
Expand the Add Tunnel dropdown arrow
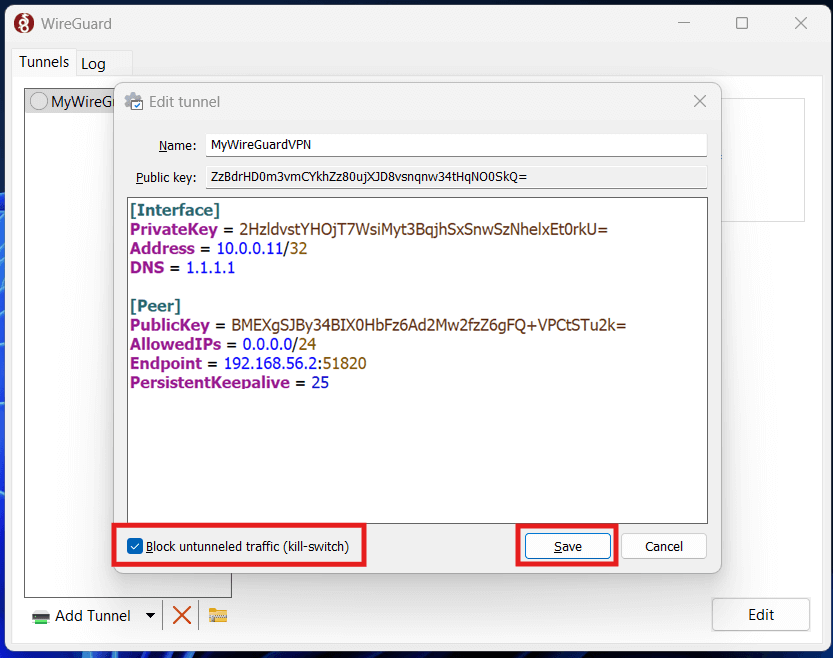click(151, 616)
